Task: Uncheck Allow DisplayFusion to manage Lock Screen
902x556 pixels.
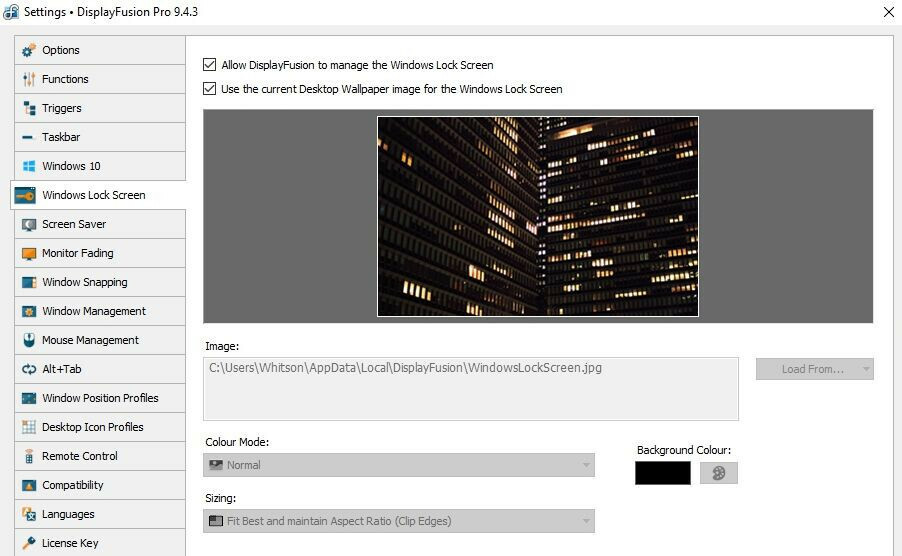Action: point(209,65)
